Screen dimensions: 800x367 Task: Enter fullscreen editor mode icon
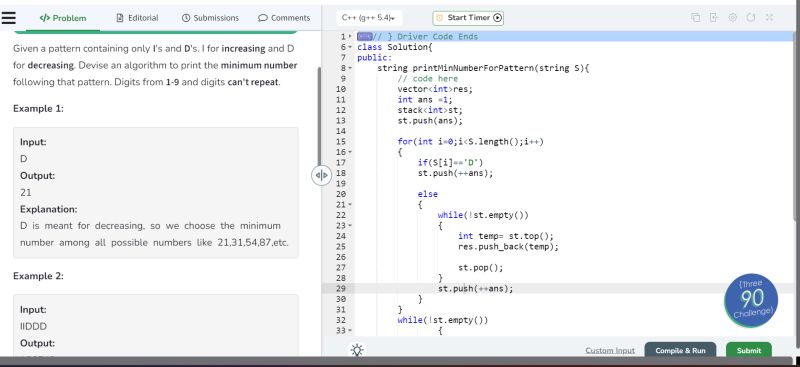tap(769, 17)
